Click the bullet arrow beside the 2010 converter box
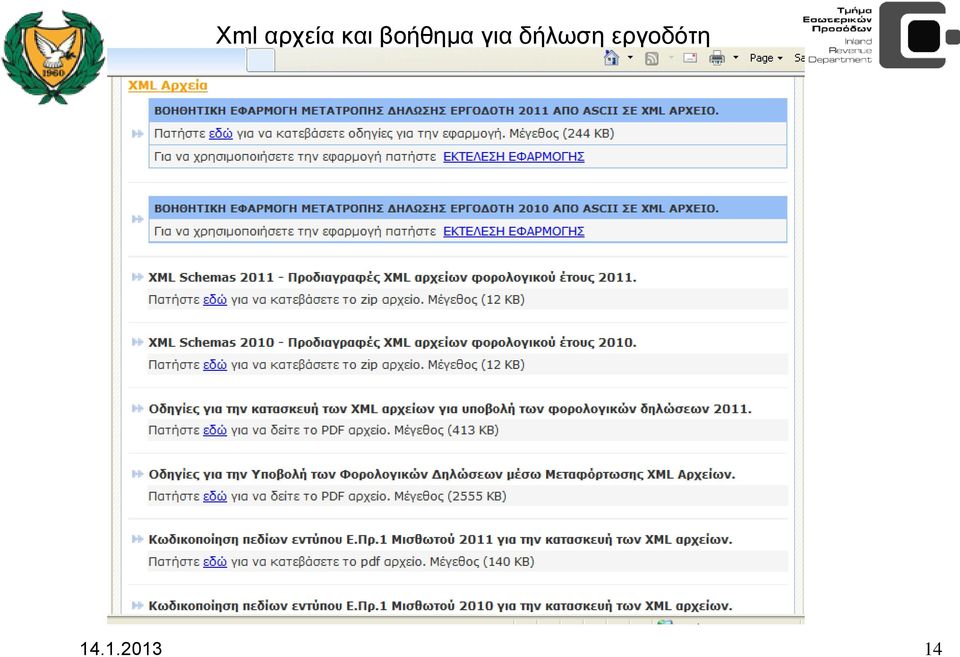 coord(138,219)
